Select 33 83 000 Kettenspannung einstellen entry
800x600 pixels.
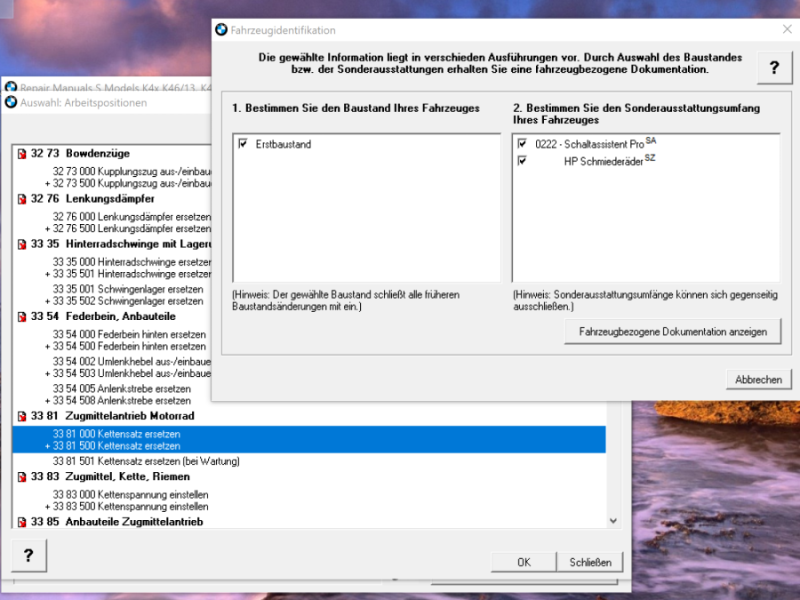pos(130,494)
